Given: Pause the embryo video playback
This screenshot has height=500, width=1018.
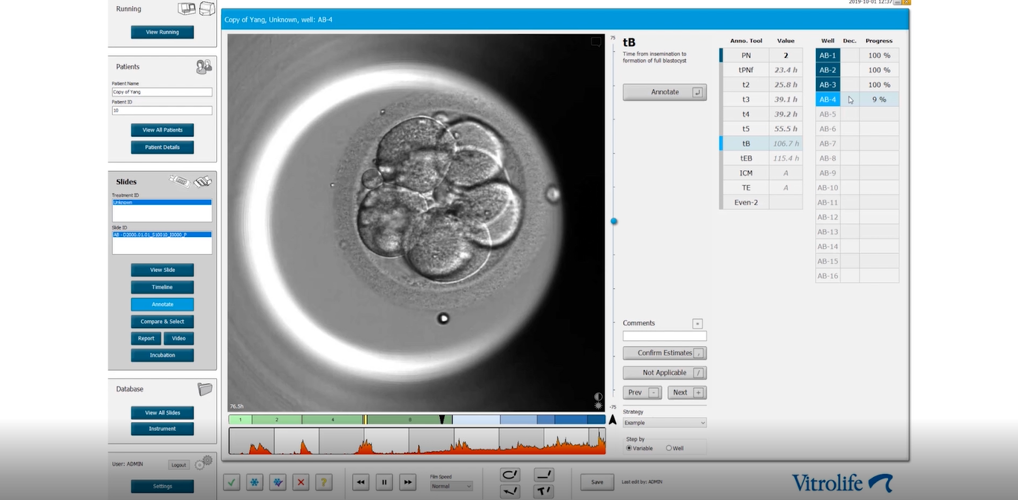Looking at the screenshot, I should (384, 482).
